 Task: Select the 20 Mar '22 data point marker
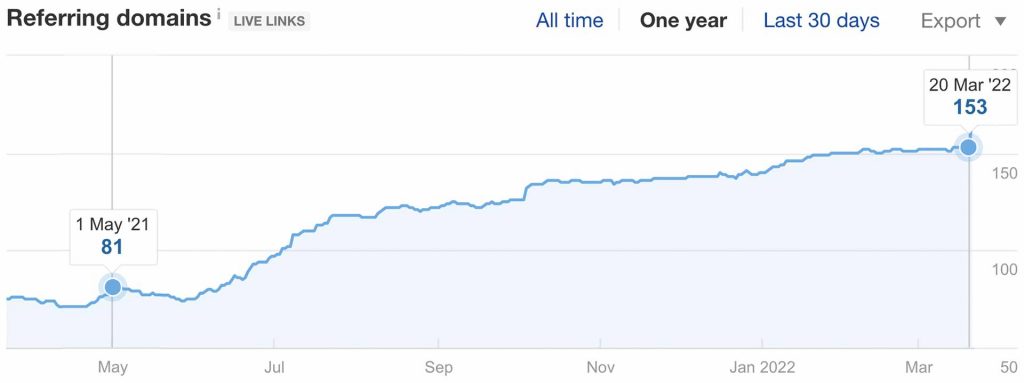coord(968,147)
